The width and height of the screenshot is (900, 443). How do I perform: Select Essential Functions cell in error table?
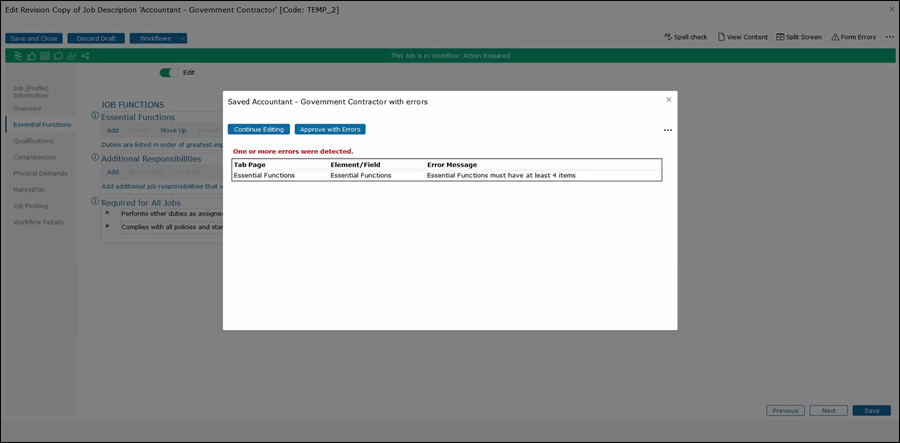264,175
